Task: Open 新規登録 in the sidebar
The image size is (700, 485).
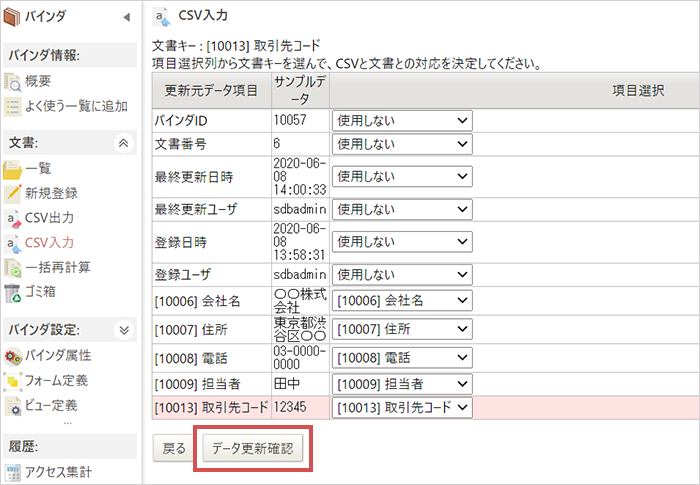Action: pyautogui.click(x=51, y=193)
